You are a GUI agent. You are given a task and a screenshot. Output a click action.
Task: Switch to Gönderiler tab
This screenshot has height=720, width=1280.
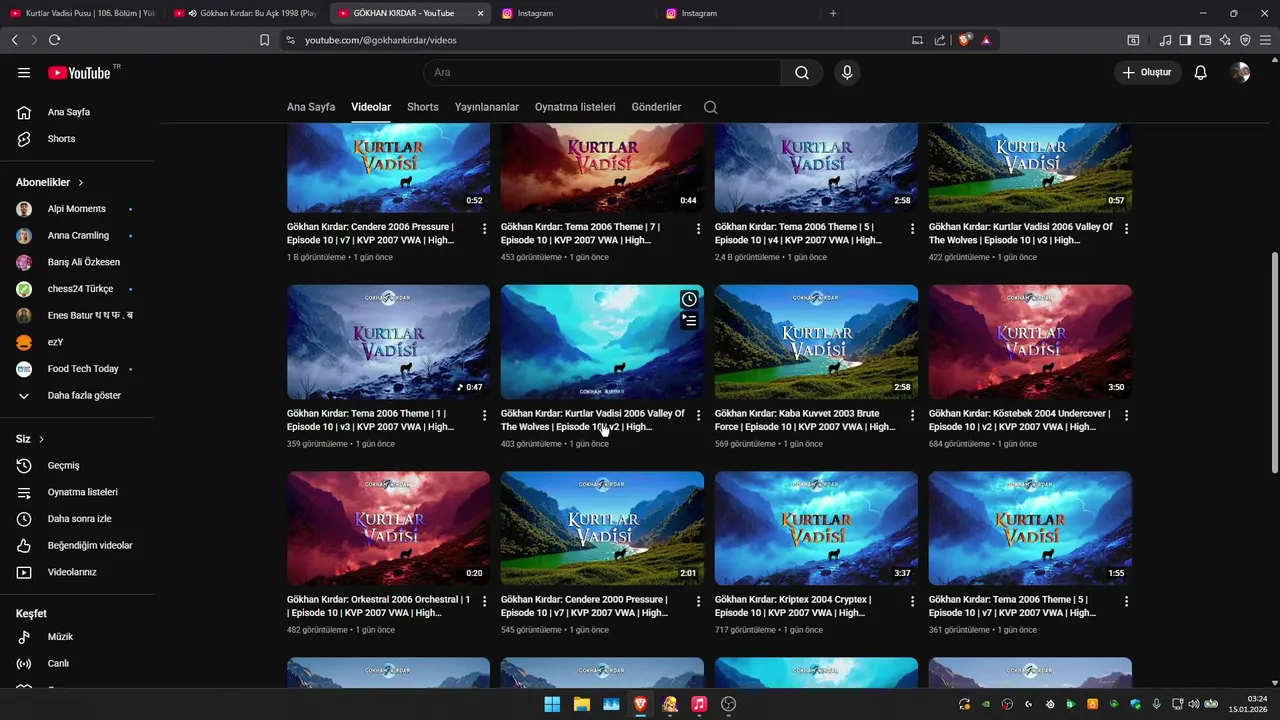tap(656, 107)
